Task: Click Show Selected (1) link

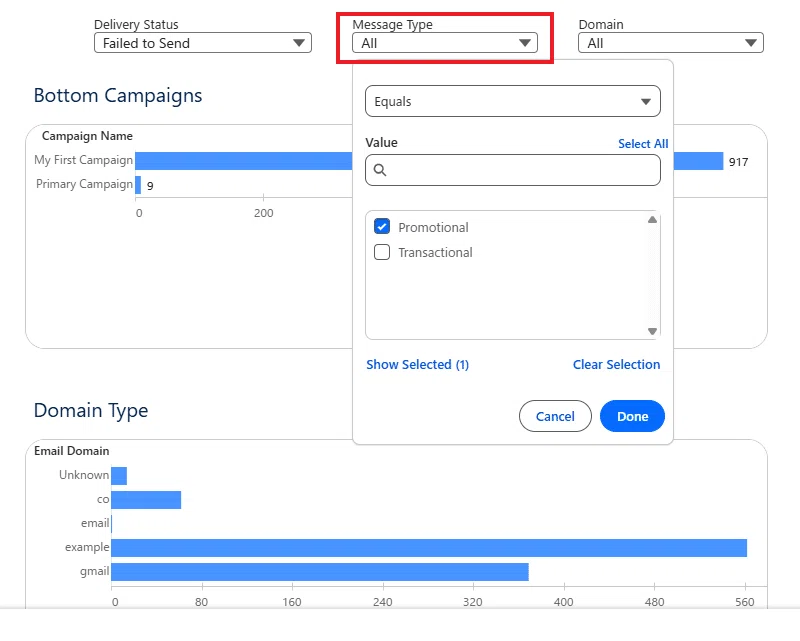Action: [x=417, y=364]
